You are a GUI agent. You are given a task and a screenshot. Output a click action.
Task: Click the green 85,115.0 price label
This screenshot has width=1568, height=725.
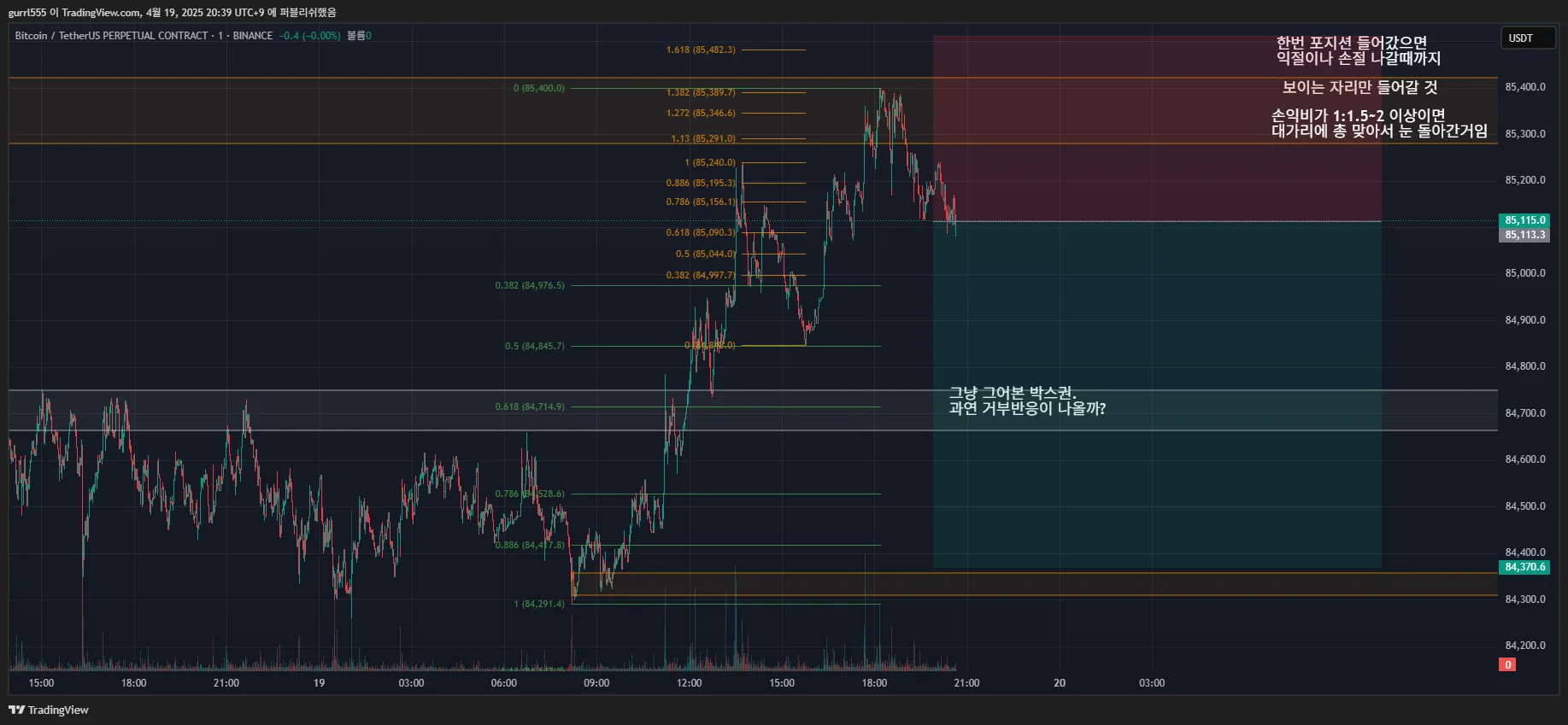click(1525, 220)
